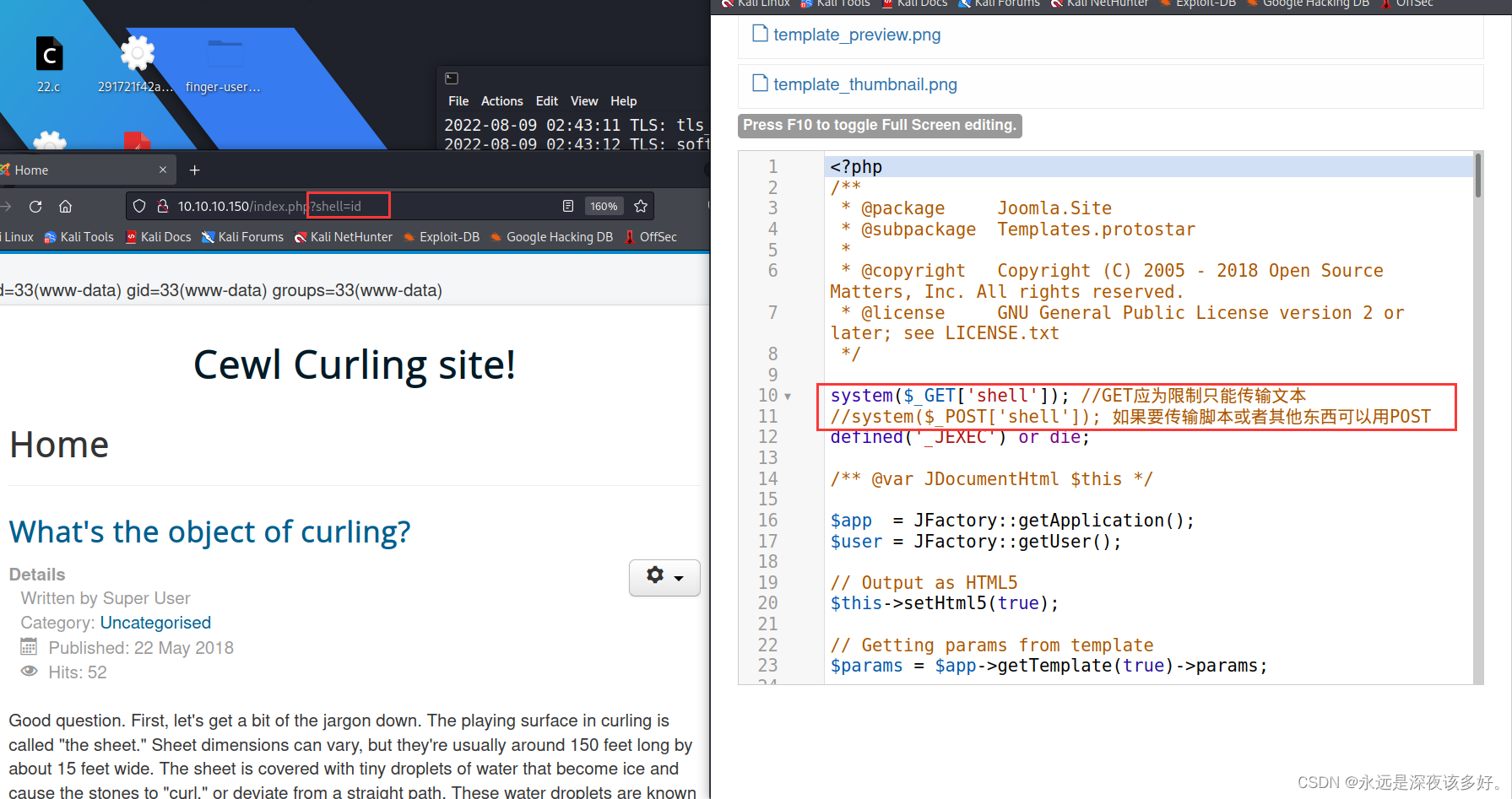Open template_preview.png file in list
Image resolution: width=1512 pixels, height=799 pixels.
tap(857, 35)
